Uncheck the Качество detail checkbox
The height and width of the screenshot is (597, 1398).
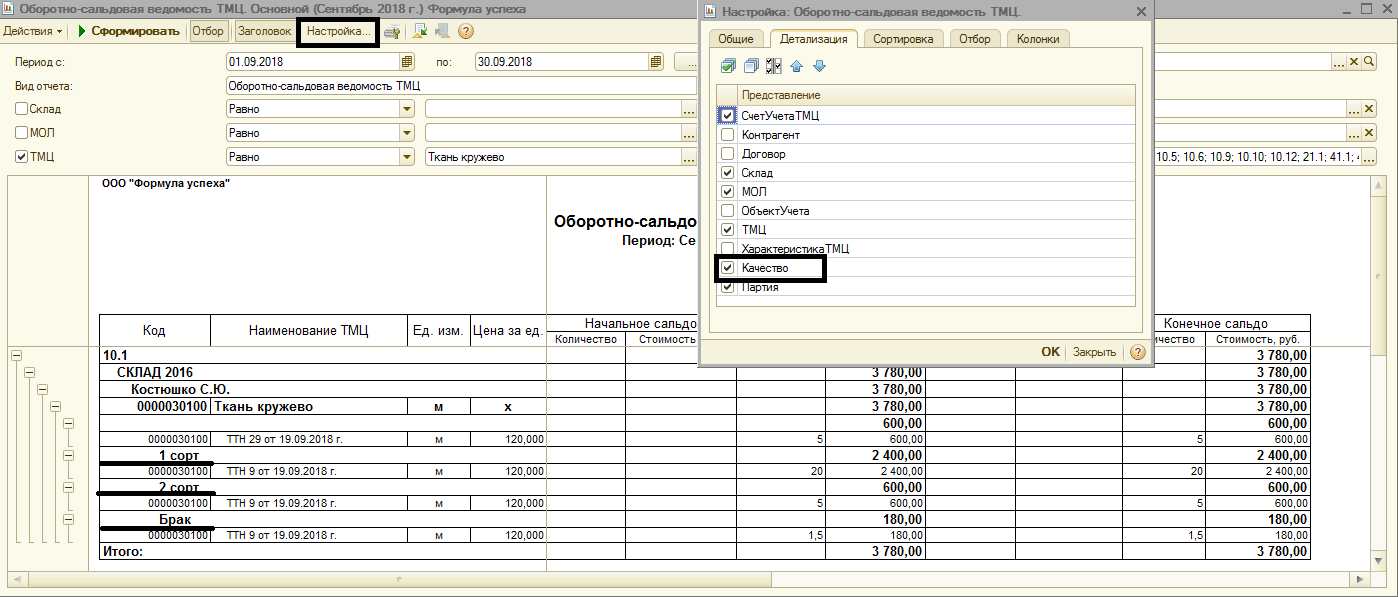coord(727,268)
